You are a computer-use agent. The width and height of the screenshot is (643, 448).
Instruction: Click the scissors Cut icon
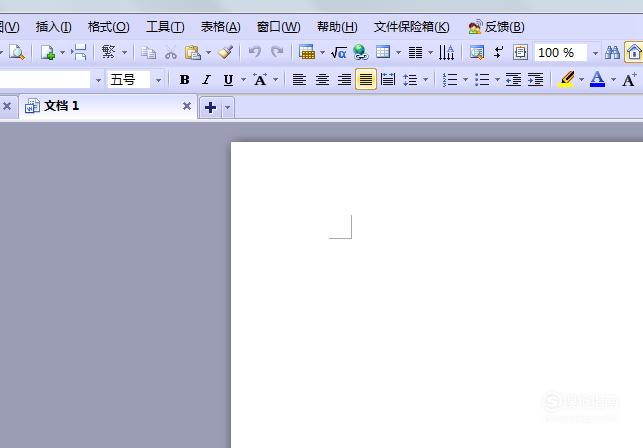(170, 53)
